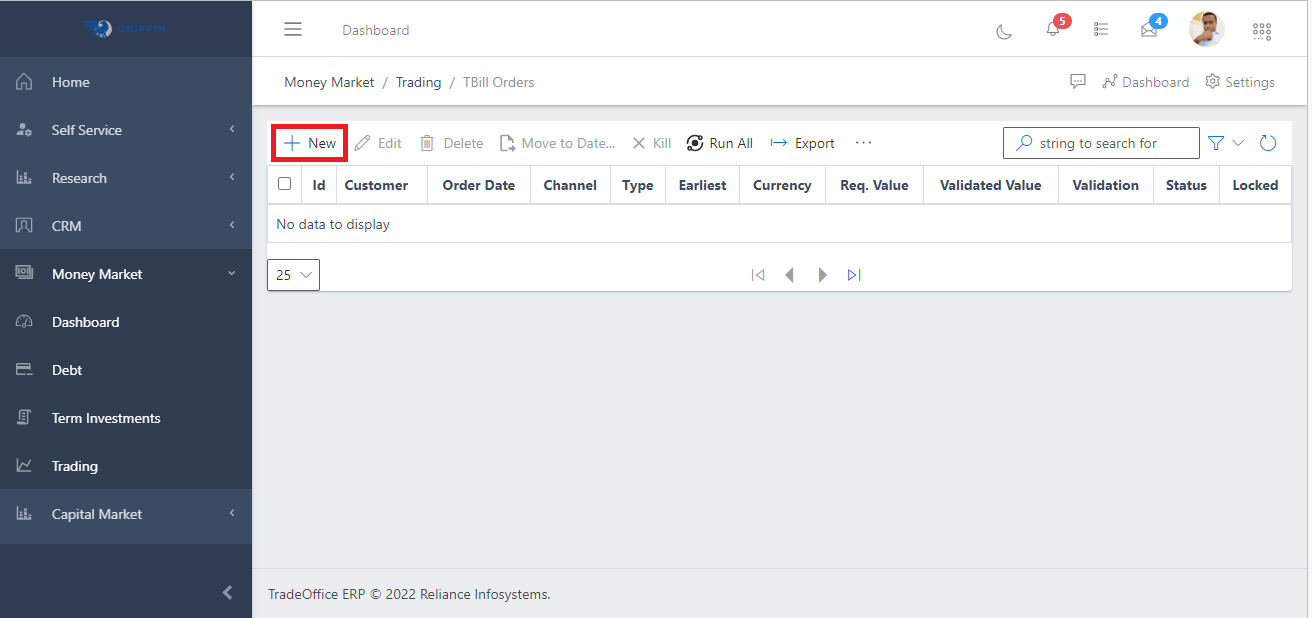Click the task list icon in header

pos(1101,30)
